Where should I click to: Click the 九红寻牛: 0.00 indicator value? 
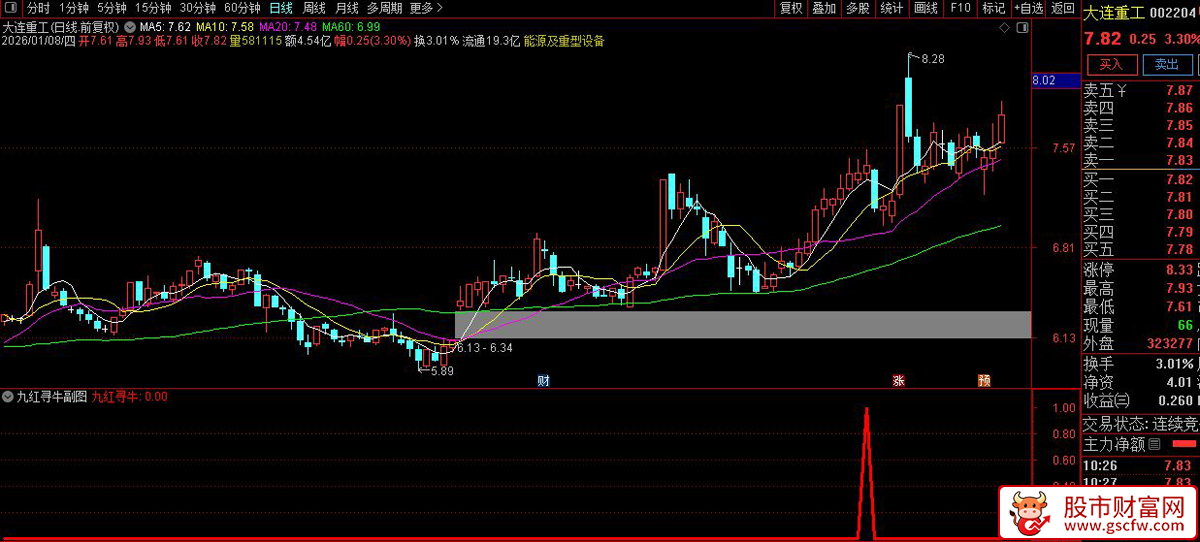(130, 396)
